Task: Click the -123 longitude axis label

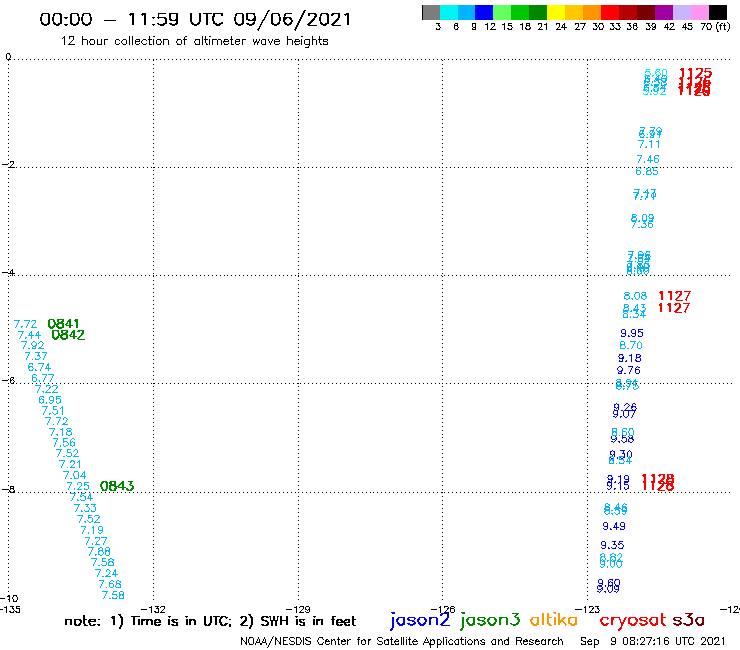Action: click(588, 609)
